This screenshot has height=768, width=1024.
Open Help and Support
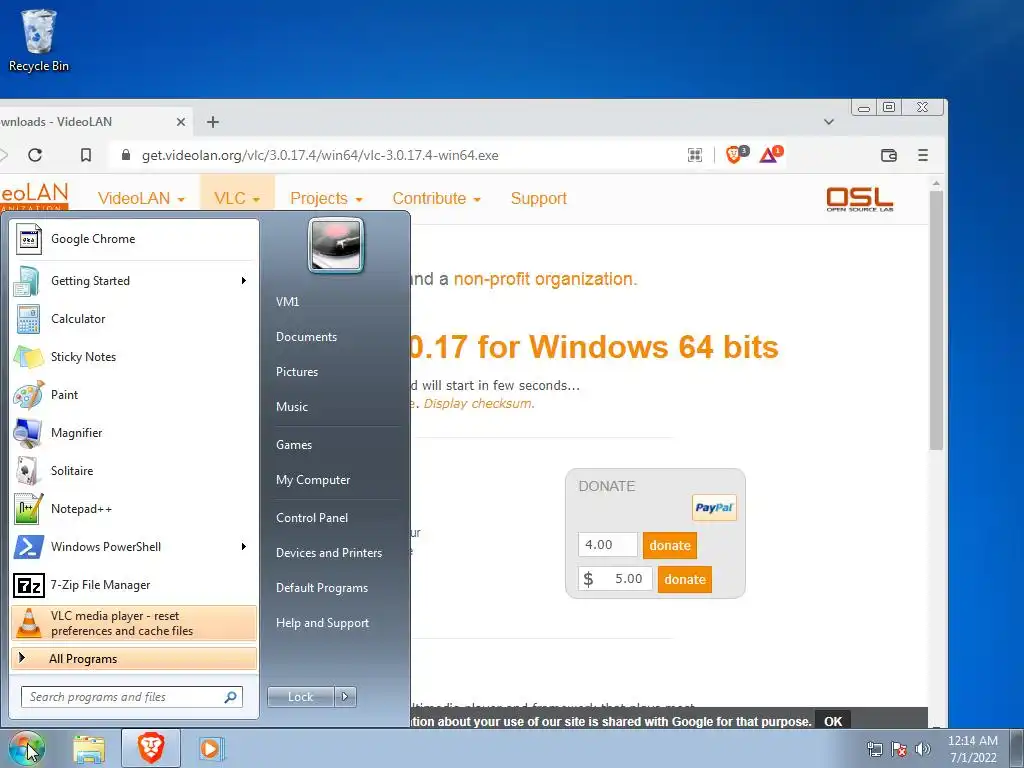322,623
